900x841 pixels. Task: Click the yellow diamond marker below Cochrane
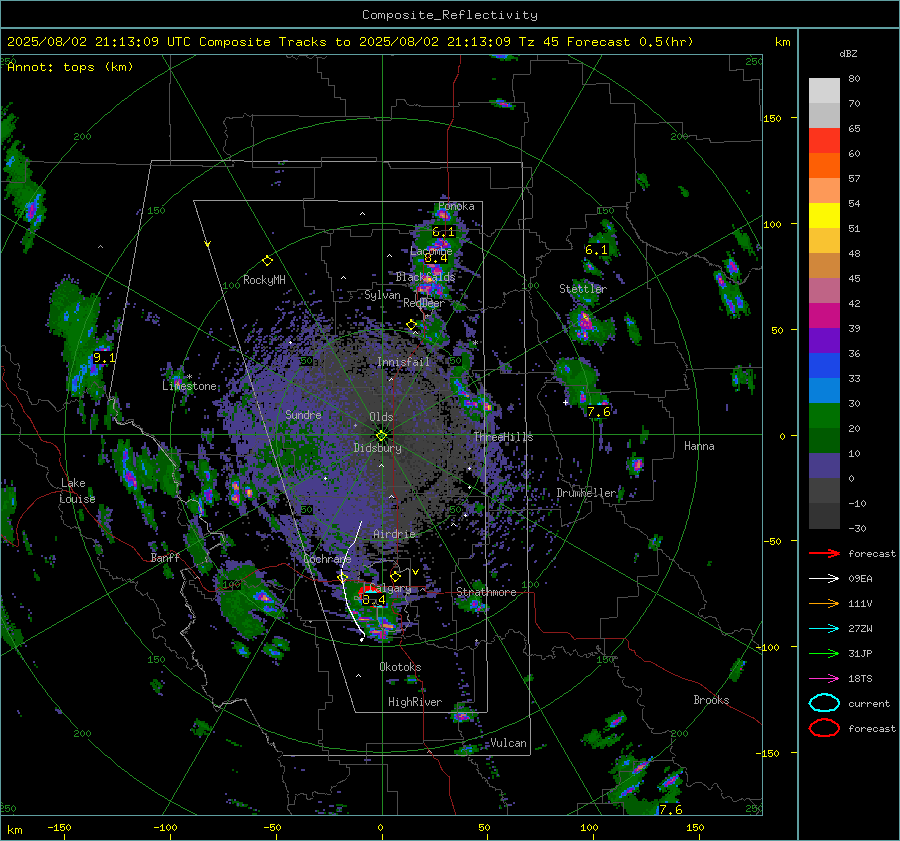tap(342, 577)
